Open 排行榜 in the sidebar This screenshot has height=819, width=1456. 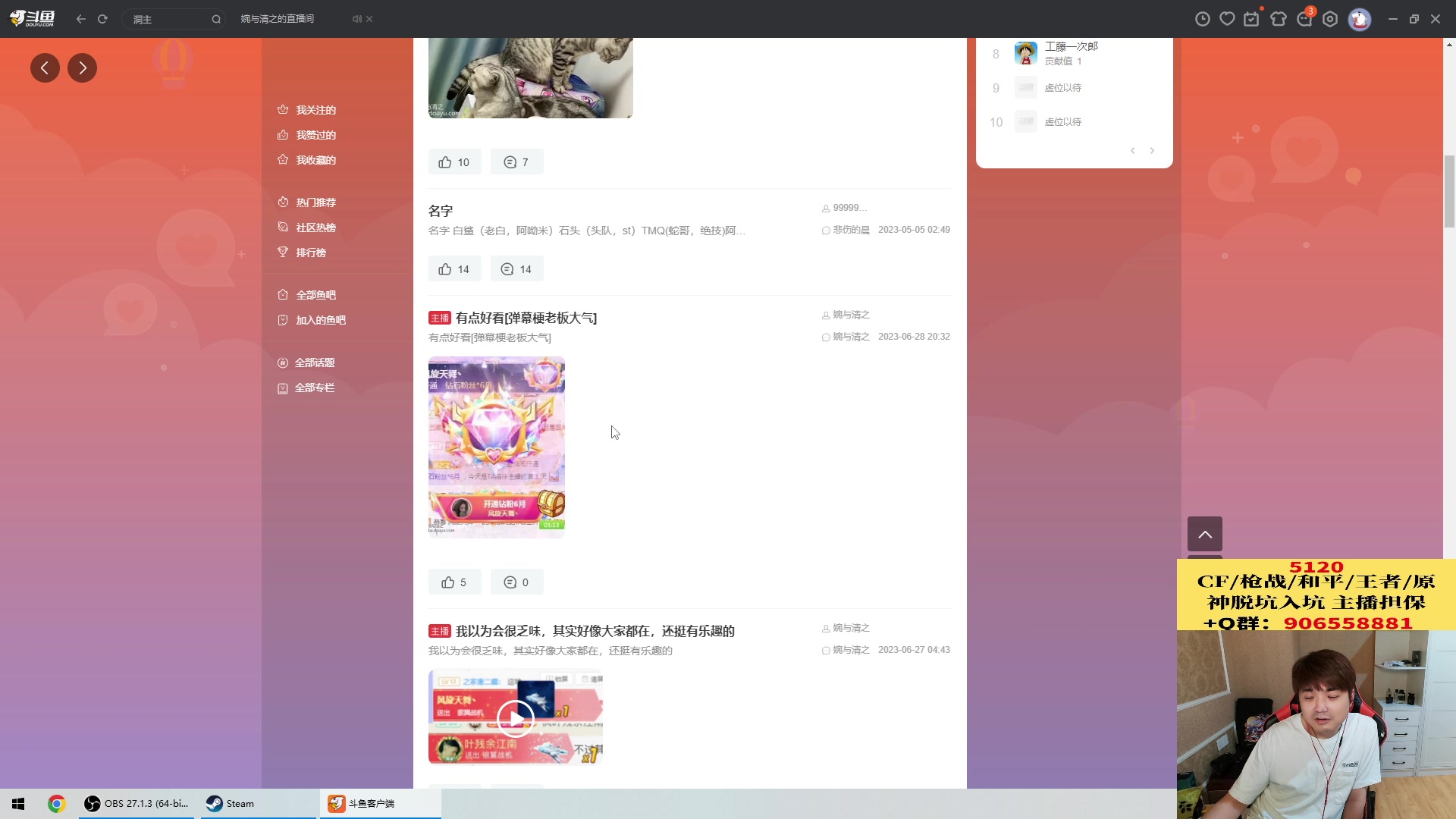[x=302, y=253]
